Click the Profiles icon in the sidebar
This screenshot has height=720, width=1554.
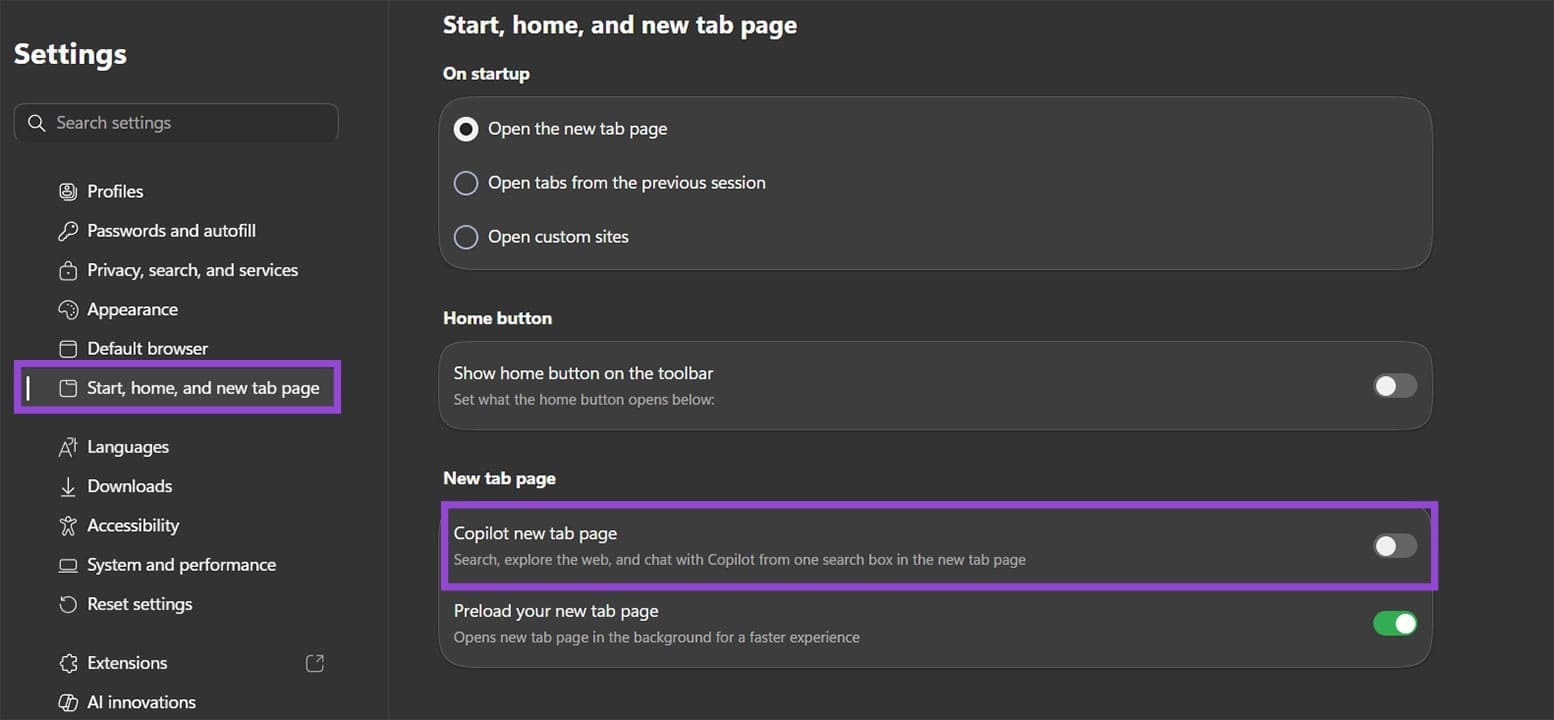tap(67, 191)
